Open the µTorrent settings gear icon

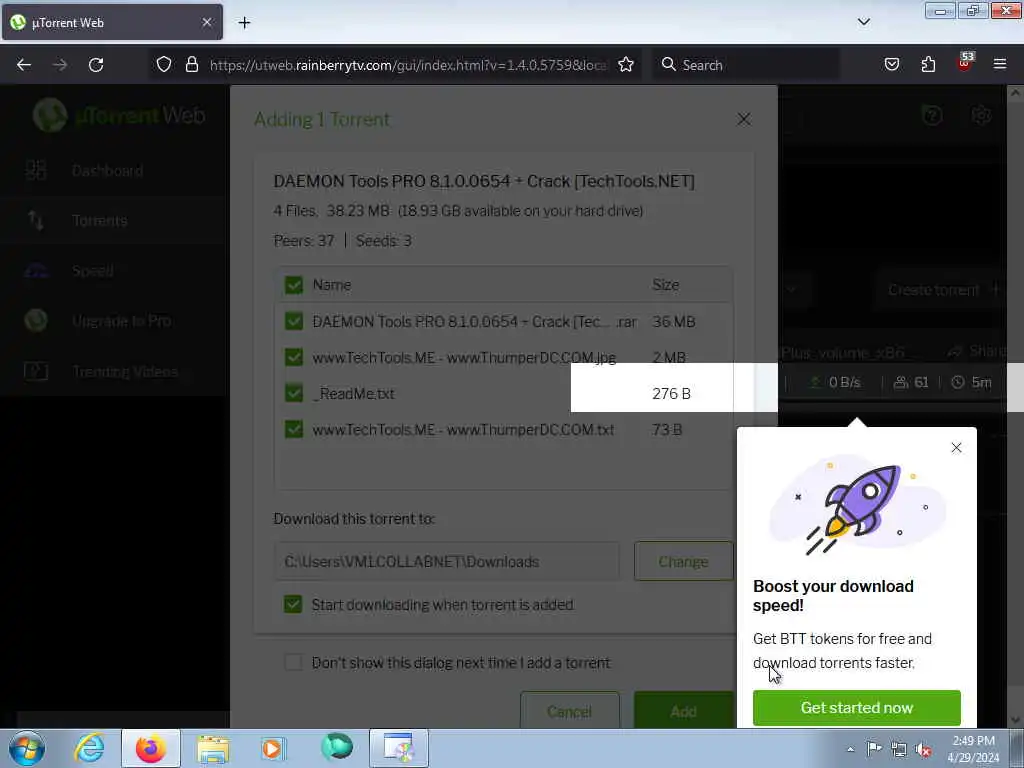point(981,116)
